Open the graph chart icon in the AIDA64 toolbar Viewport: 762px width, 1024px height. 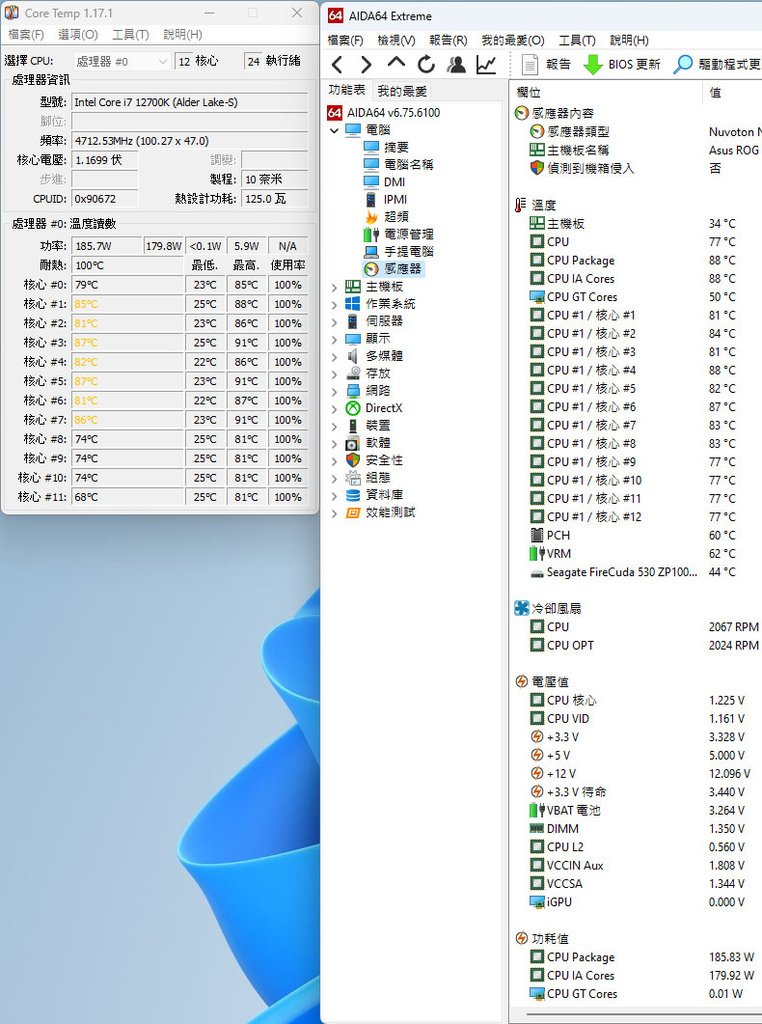(x=486, y=64)
